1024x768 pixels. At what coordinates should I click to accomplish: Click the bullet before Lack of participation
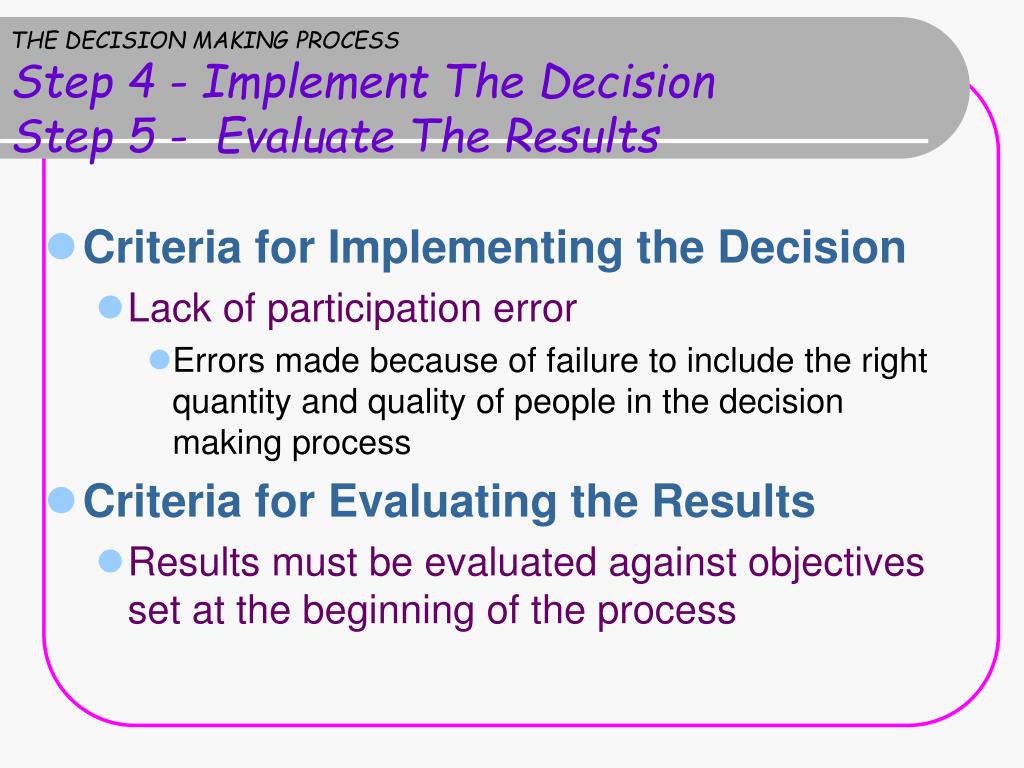(x=110, y=307)
